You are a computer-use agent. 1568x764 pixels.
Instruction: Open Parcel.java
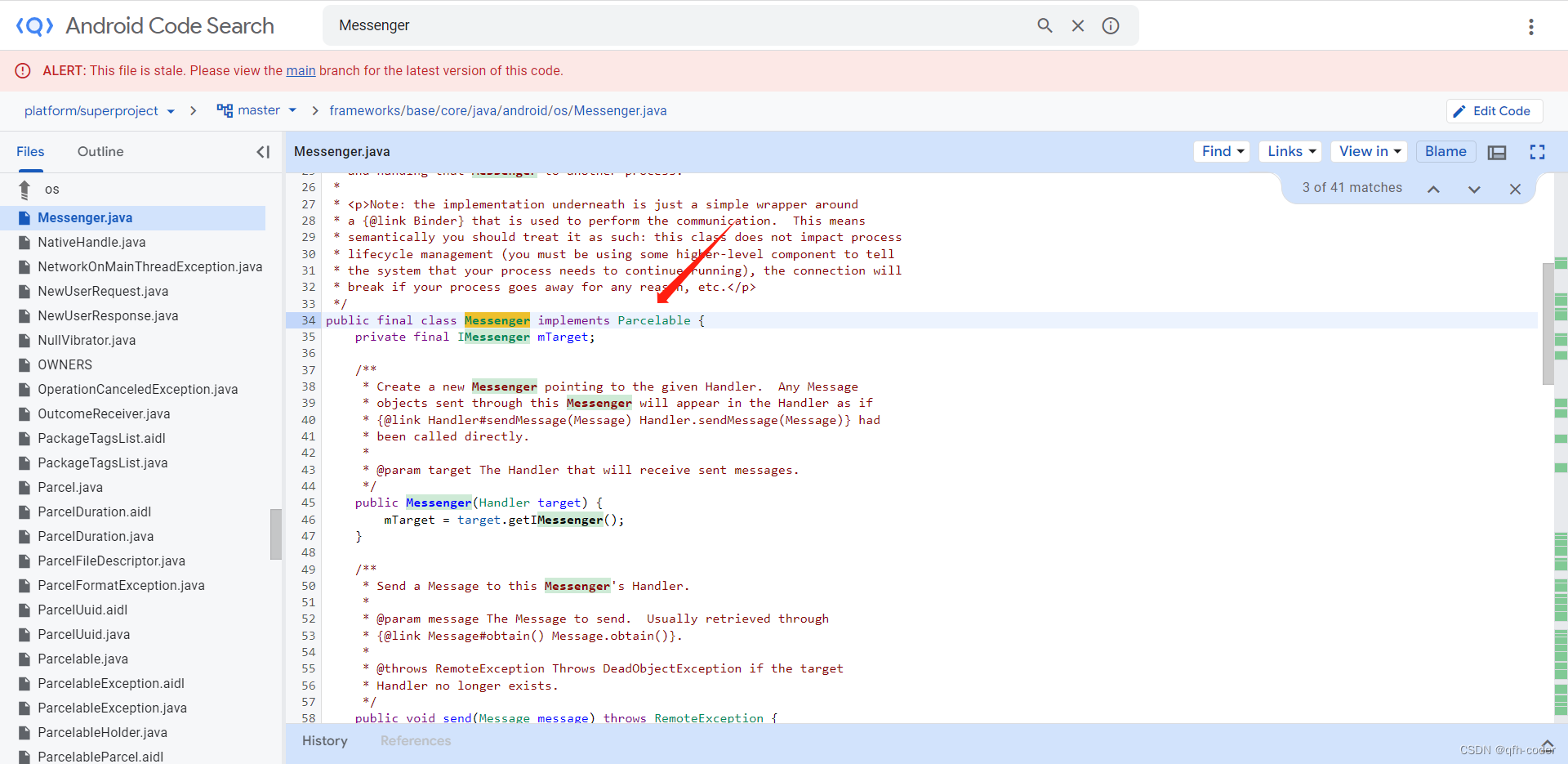[70, 488]
